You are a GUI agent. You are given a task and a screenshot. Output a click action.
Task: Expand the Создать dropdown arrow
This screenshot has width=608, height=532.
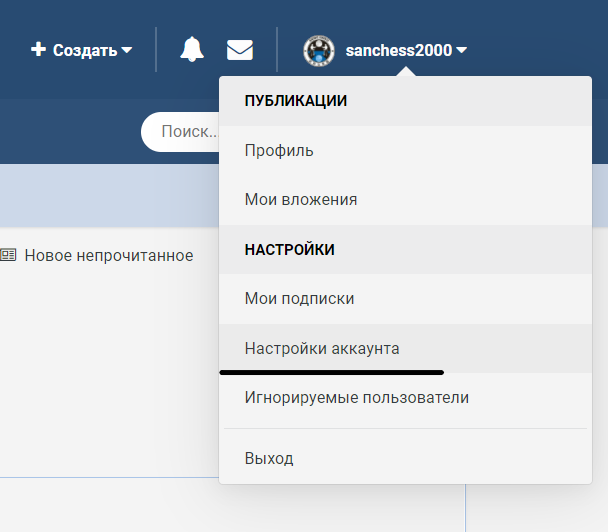(127, 50)
